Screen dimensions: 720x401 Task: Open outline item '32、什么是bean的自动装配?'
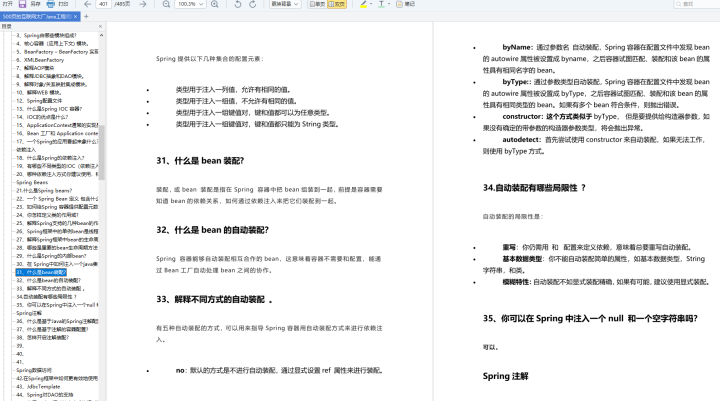48,280
